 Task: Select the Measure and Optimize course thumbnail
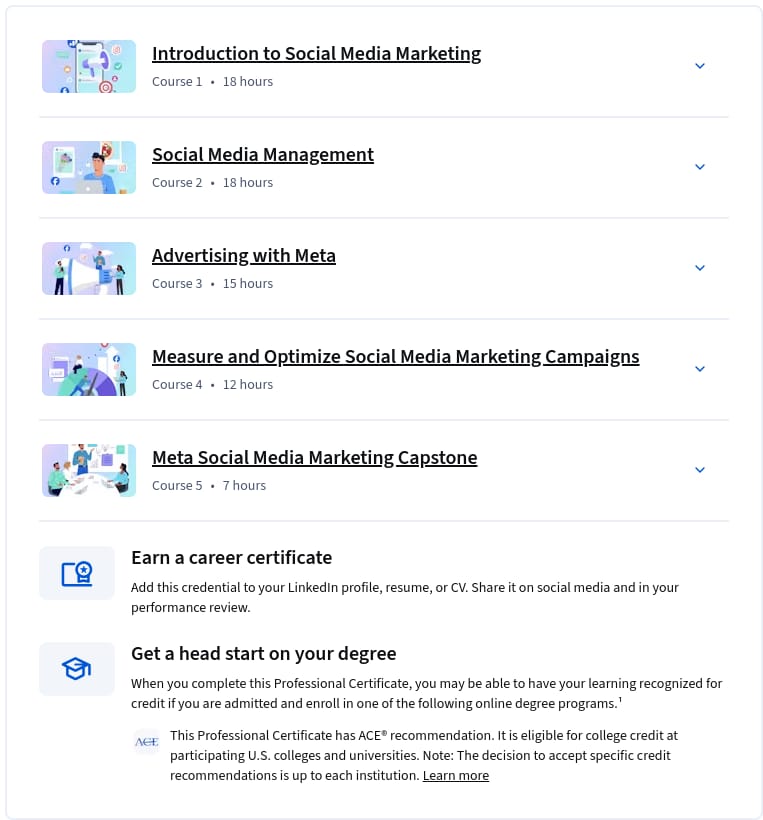(89, 369)
